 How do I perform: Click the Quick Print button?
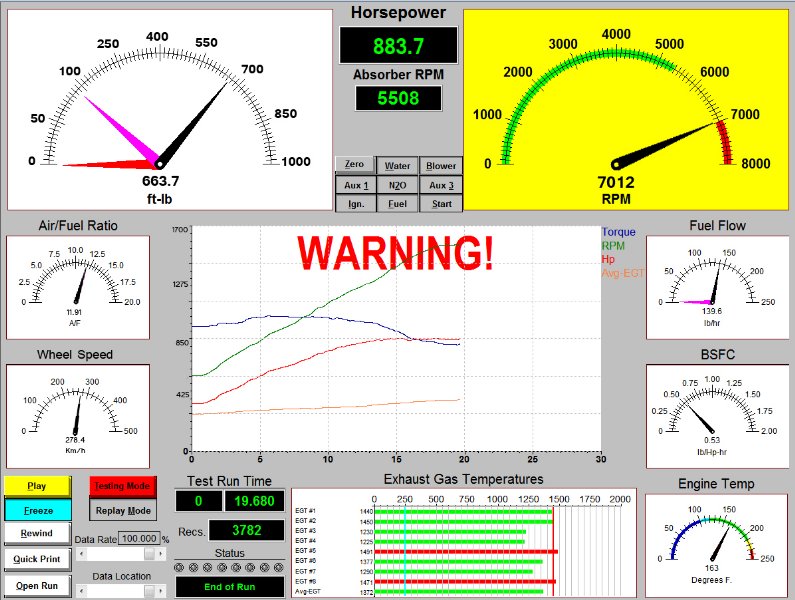(x=38, y=559)
